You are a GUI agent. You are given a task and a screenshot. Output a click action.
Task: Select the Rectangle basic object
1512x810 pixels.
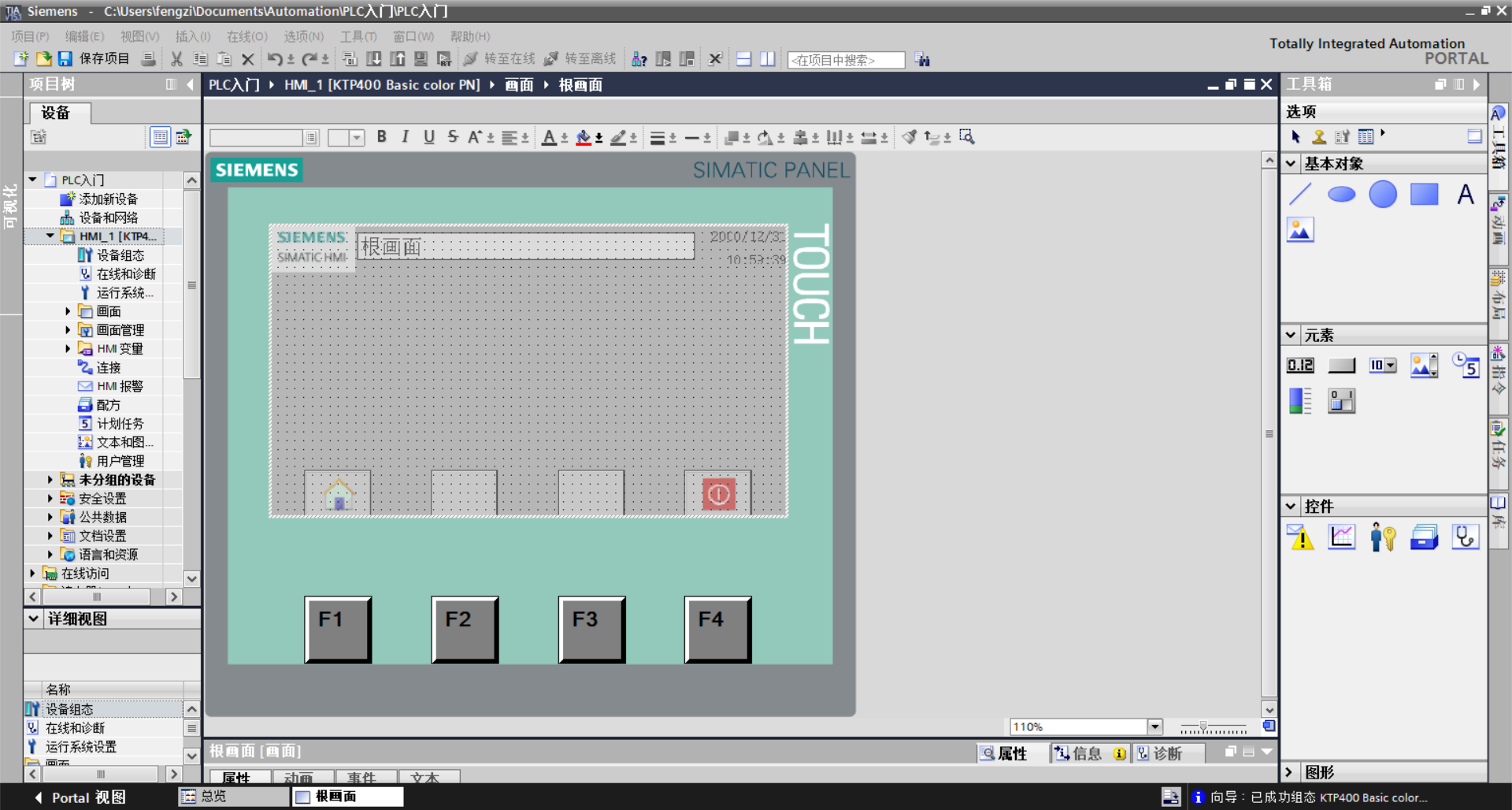tap(1424, 194)
